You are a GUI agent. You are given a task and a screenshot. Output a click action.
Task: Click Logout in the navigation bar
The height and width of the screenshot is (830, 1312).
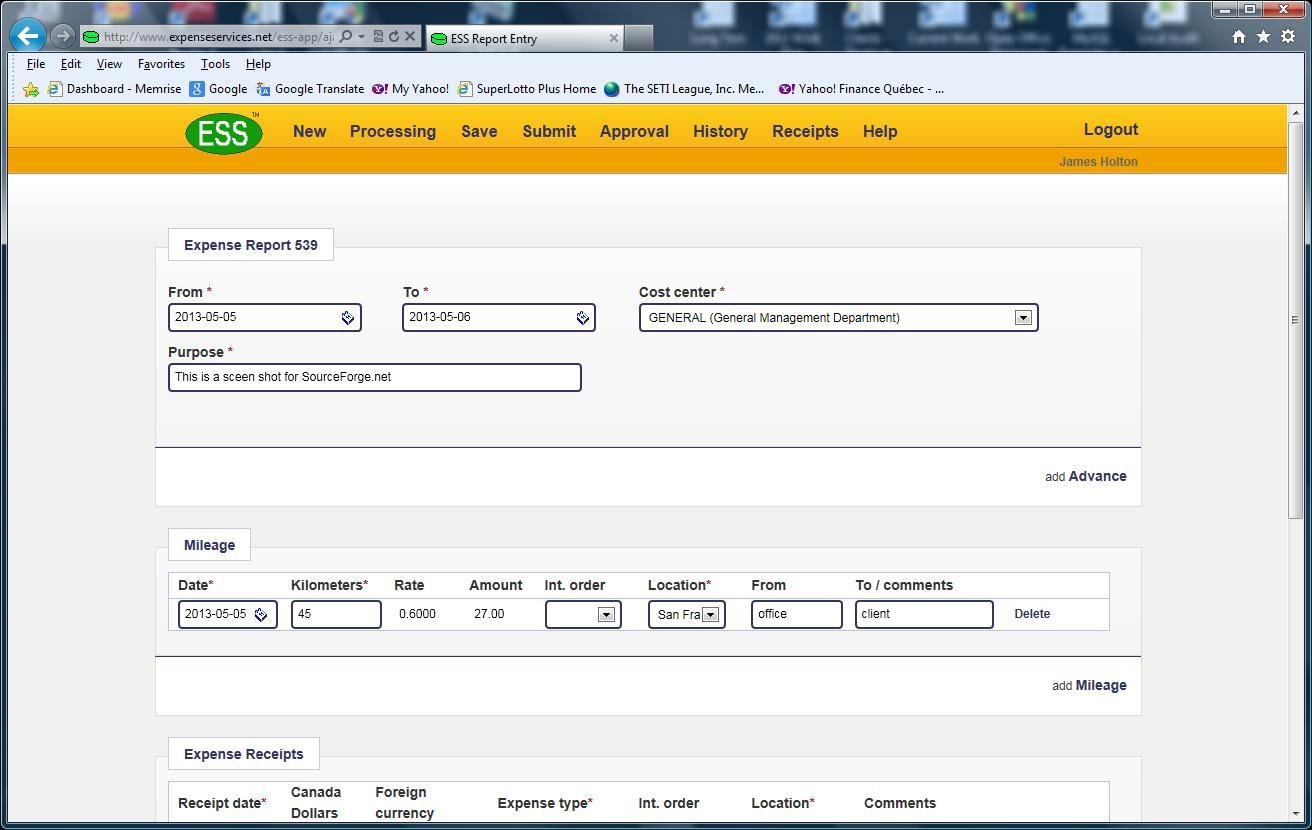1110,129
